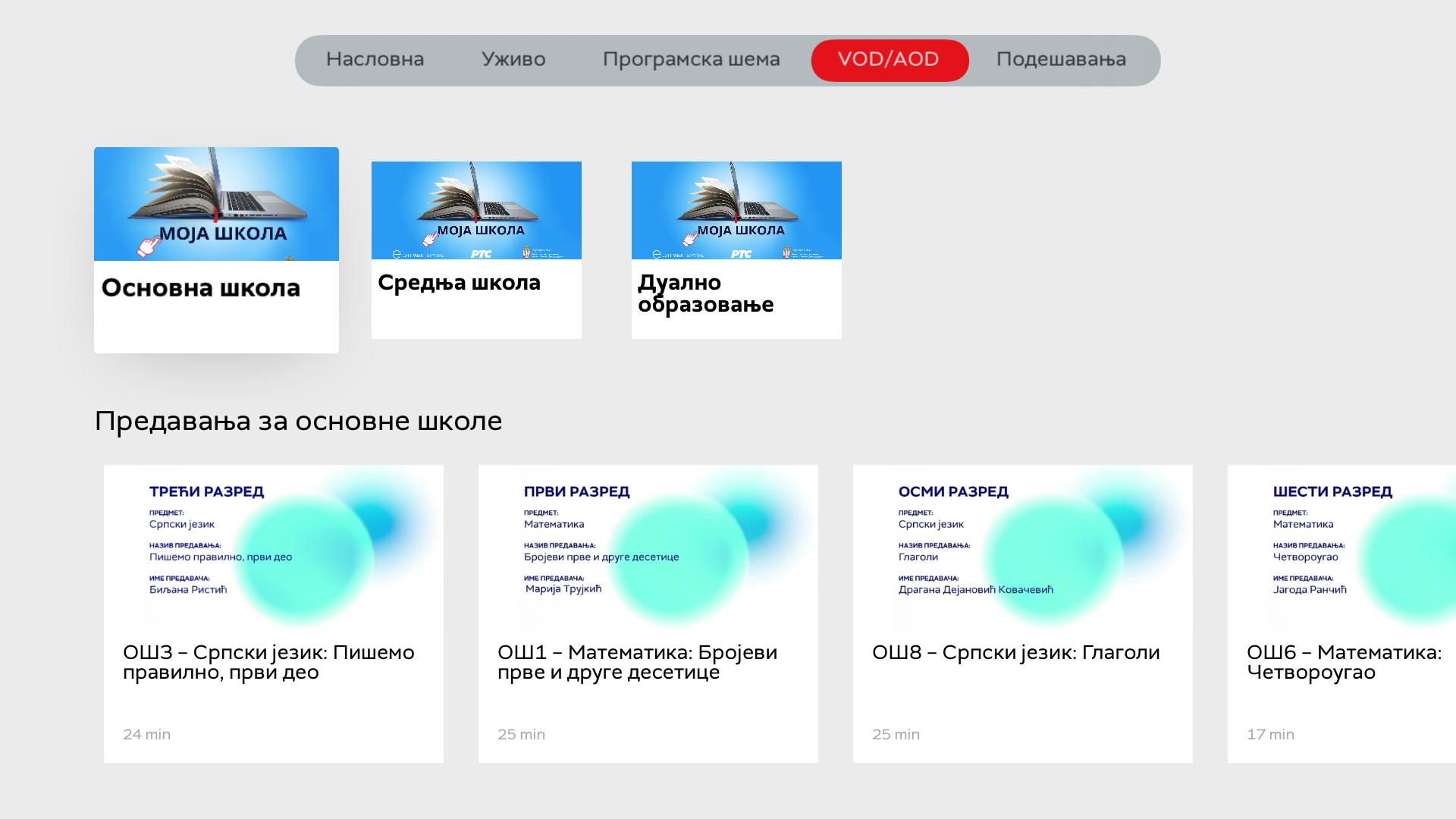Click the 24 min duration on ОШ3 card
Image resolution: width=1456 pixels, height=819 pixels.
pos(146,735)
